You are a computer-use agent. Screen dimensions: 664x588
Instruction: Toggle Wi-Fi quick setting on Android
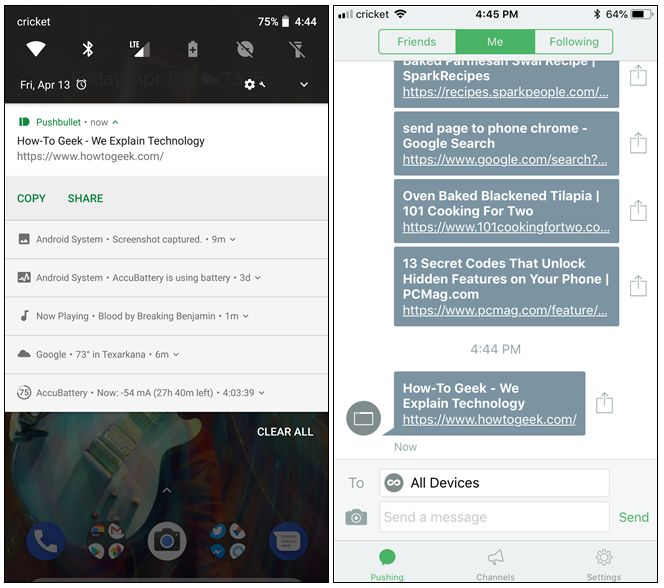tap(36, 49)
